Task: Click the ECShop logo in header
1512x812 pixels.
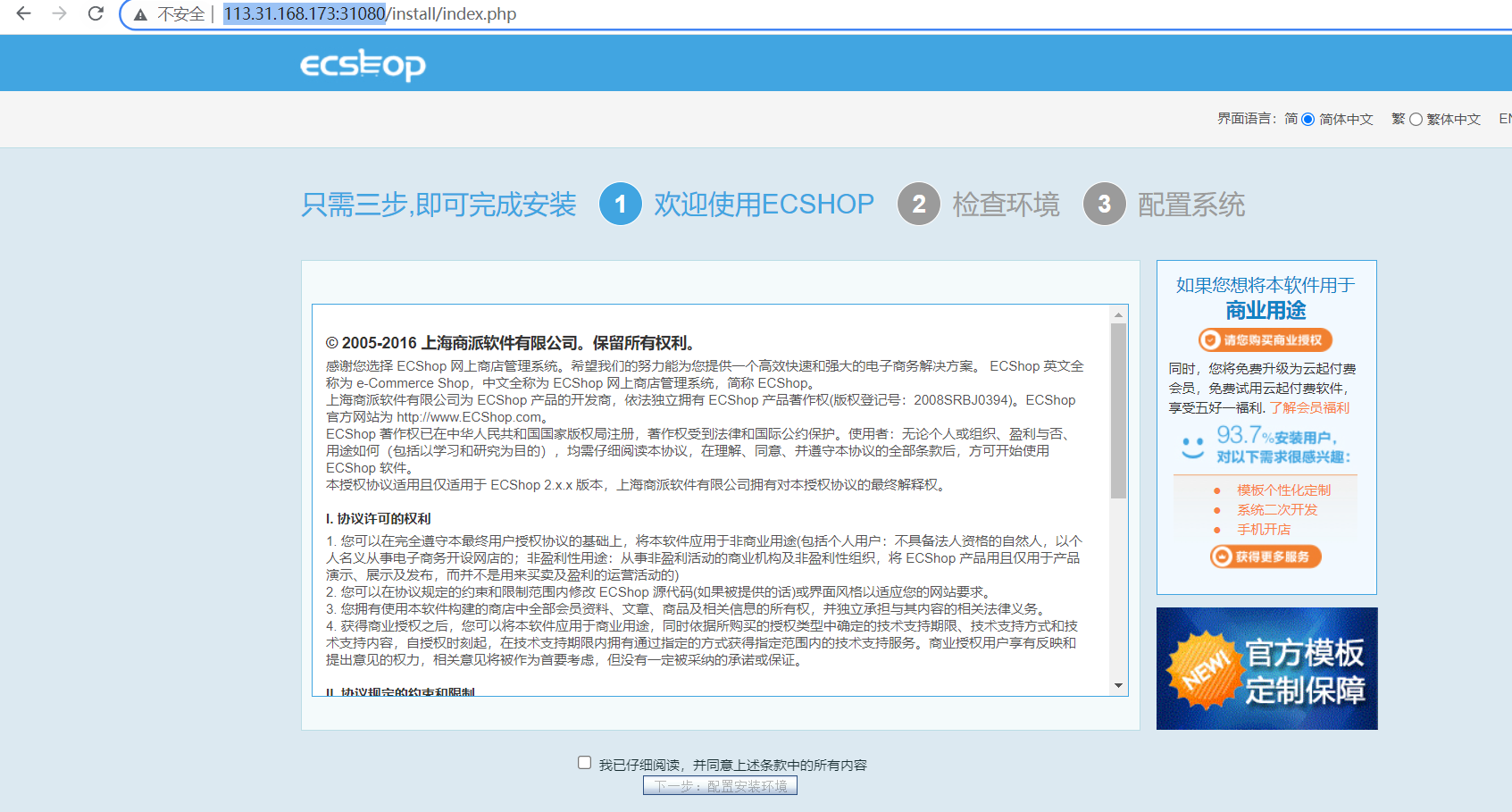Action: click(x=363, y=64)
